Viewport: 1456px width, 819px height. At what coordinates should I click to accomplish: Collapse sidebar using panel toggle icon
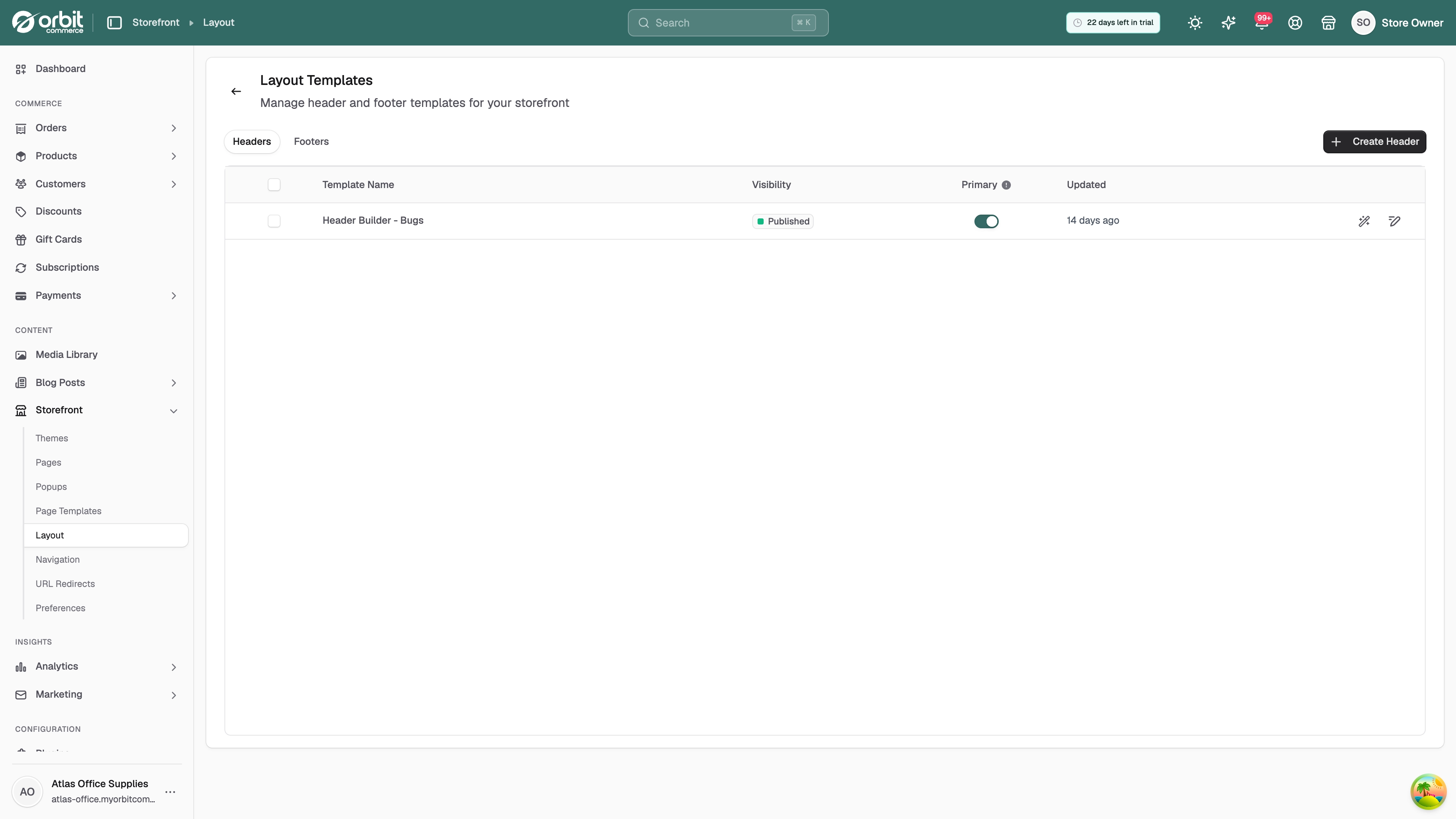pyautogui.click(x=114, y=23)
